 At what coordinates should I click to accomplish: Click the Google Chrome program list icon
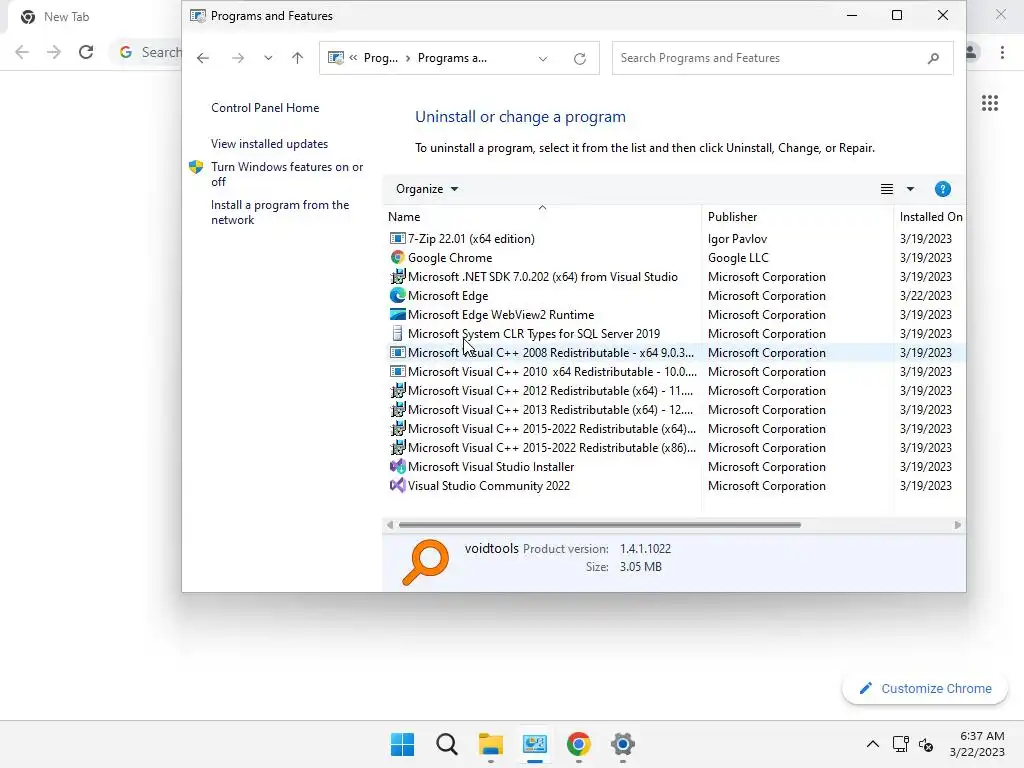pyautogui.click(x=397, y=257)
